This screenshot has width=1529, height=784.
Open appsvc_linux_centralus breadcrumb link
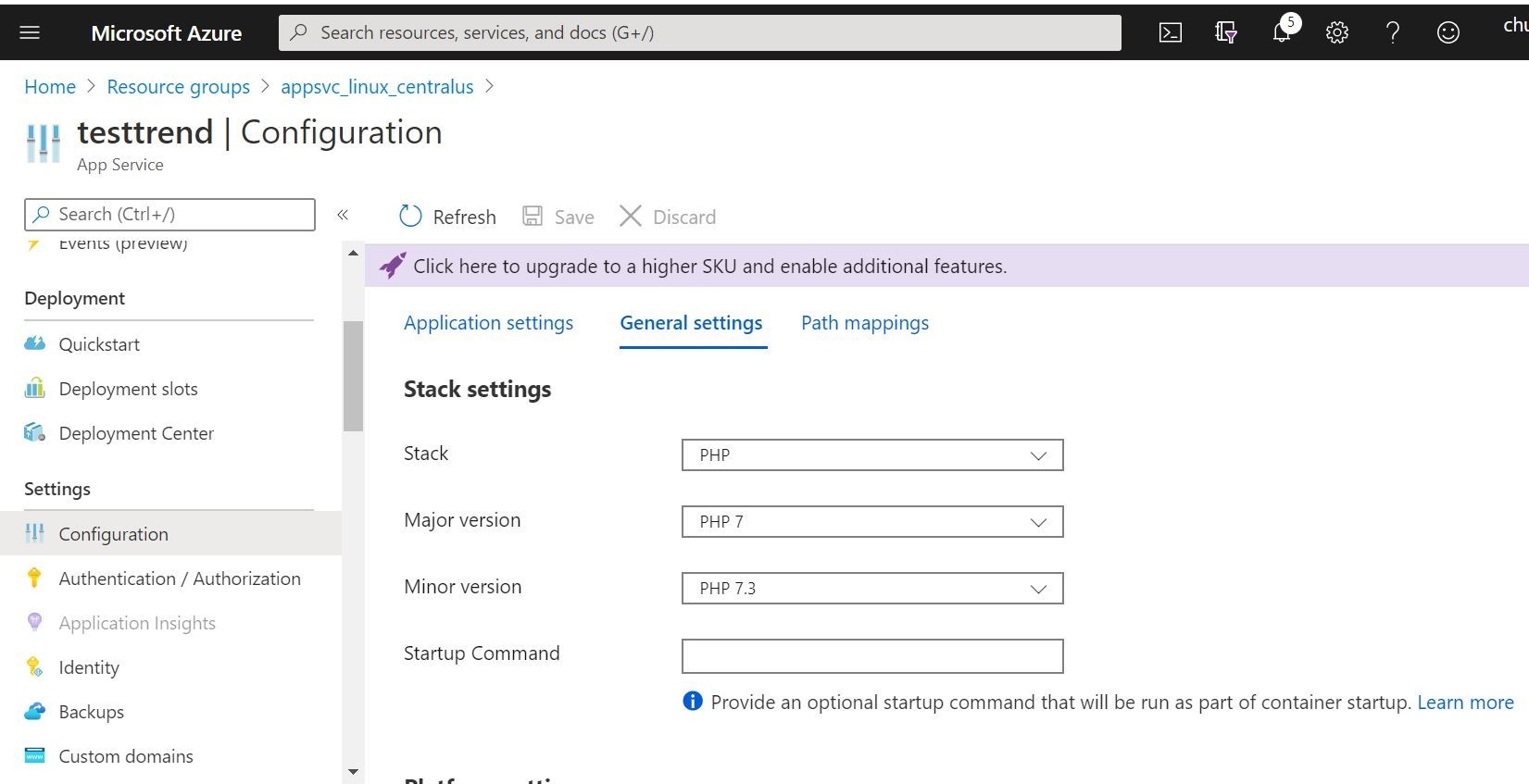click(377, 86)
